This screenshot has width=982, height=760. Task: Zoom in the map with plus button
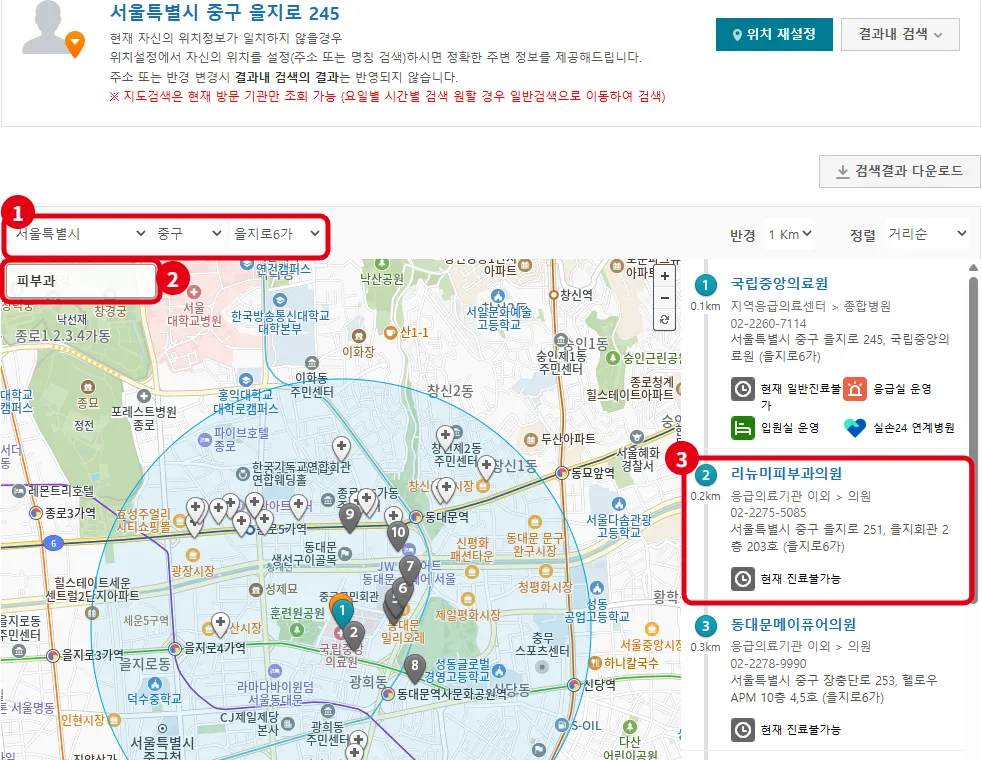pyautogui.click(x=664, y=276)
